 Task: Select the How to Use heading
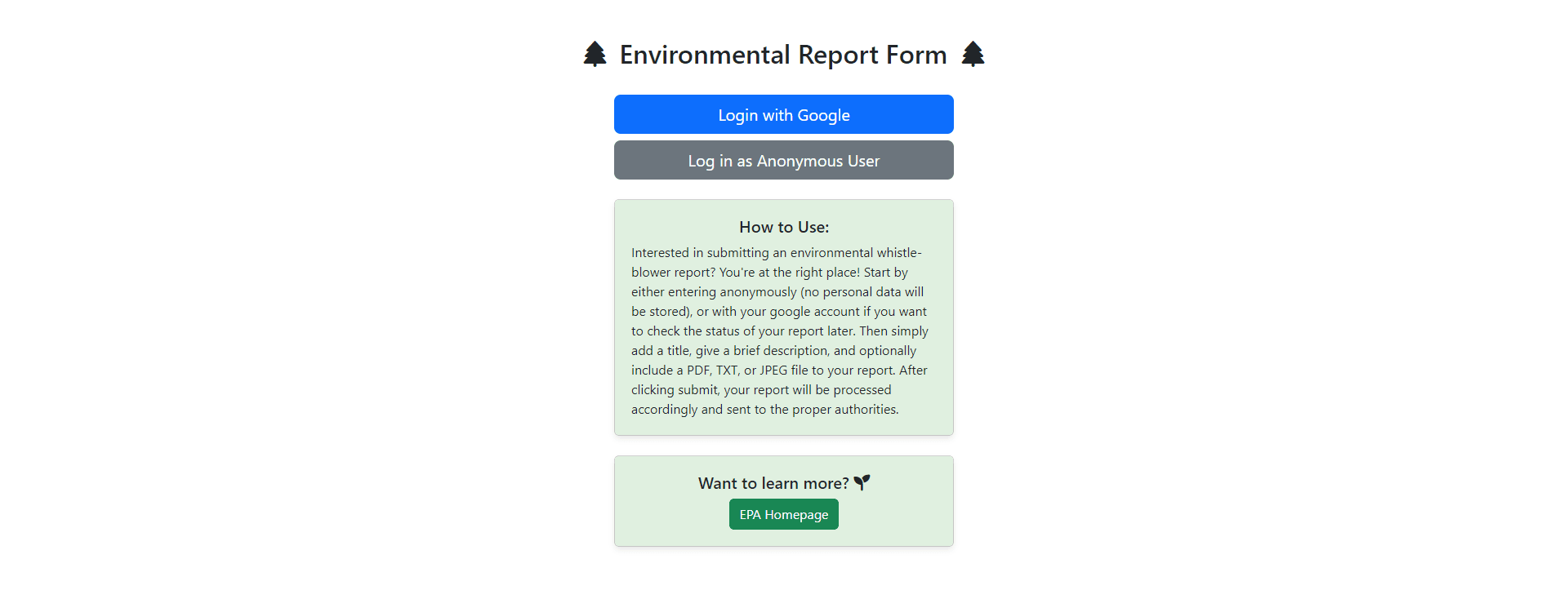[783, 227]
